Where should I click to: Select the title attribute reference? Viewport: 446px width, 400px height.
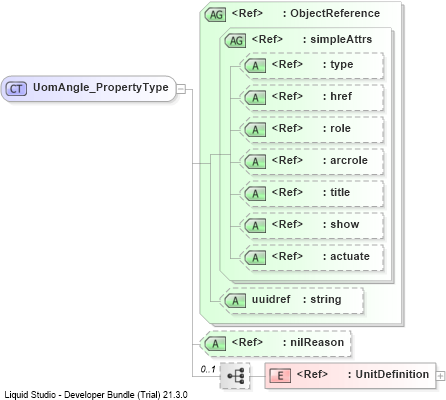[x=312, y=194]
